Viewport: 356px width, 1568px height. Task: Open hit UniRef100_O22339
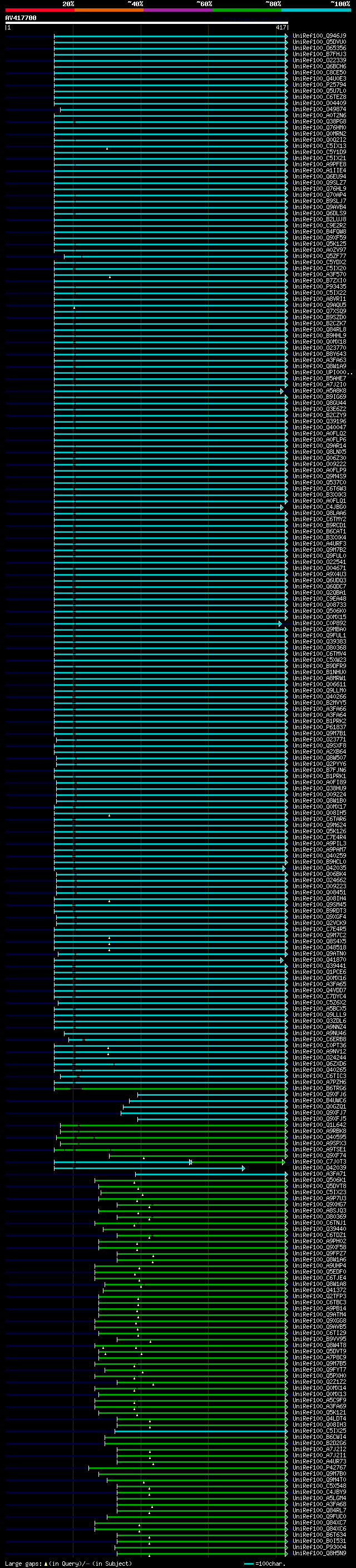[319, 60]
